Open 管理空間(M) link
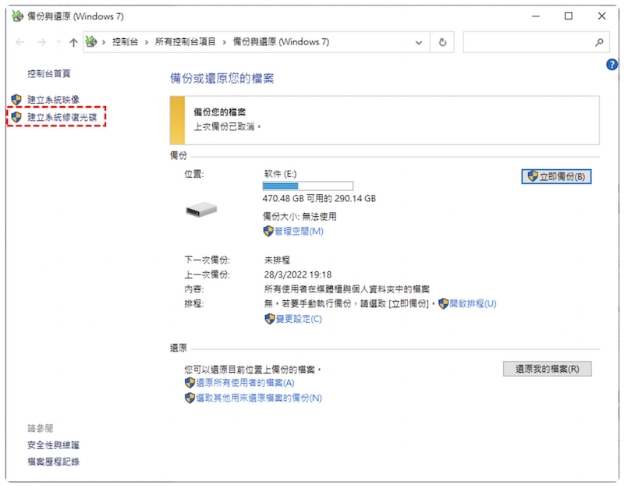 pyautogui.click(x=299, y=231)
